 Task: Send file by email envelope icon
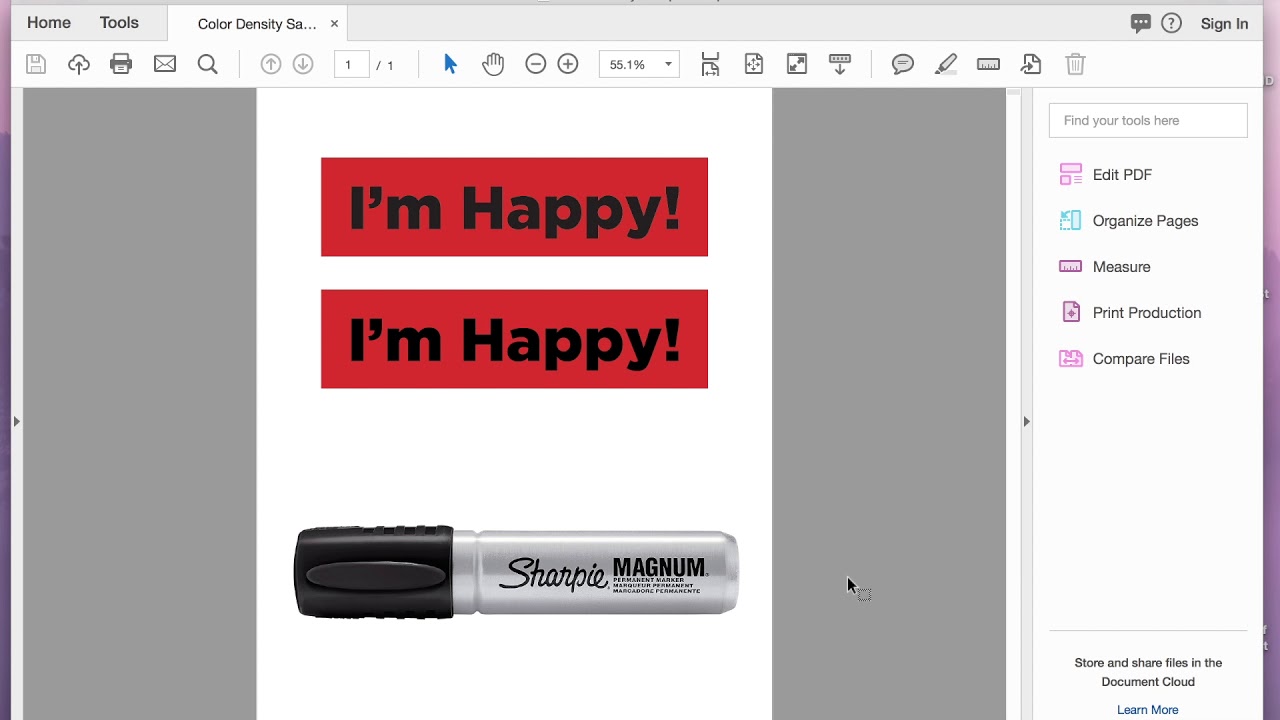click(165, 64)
